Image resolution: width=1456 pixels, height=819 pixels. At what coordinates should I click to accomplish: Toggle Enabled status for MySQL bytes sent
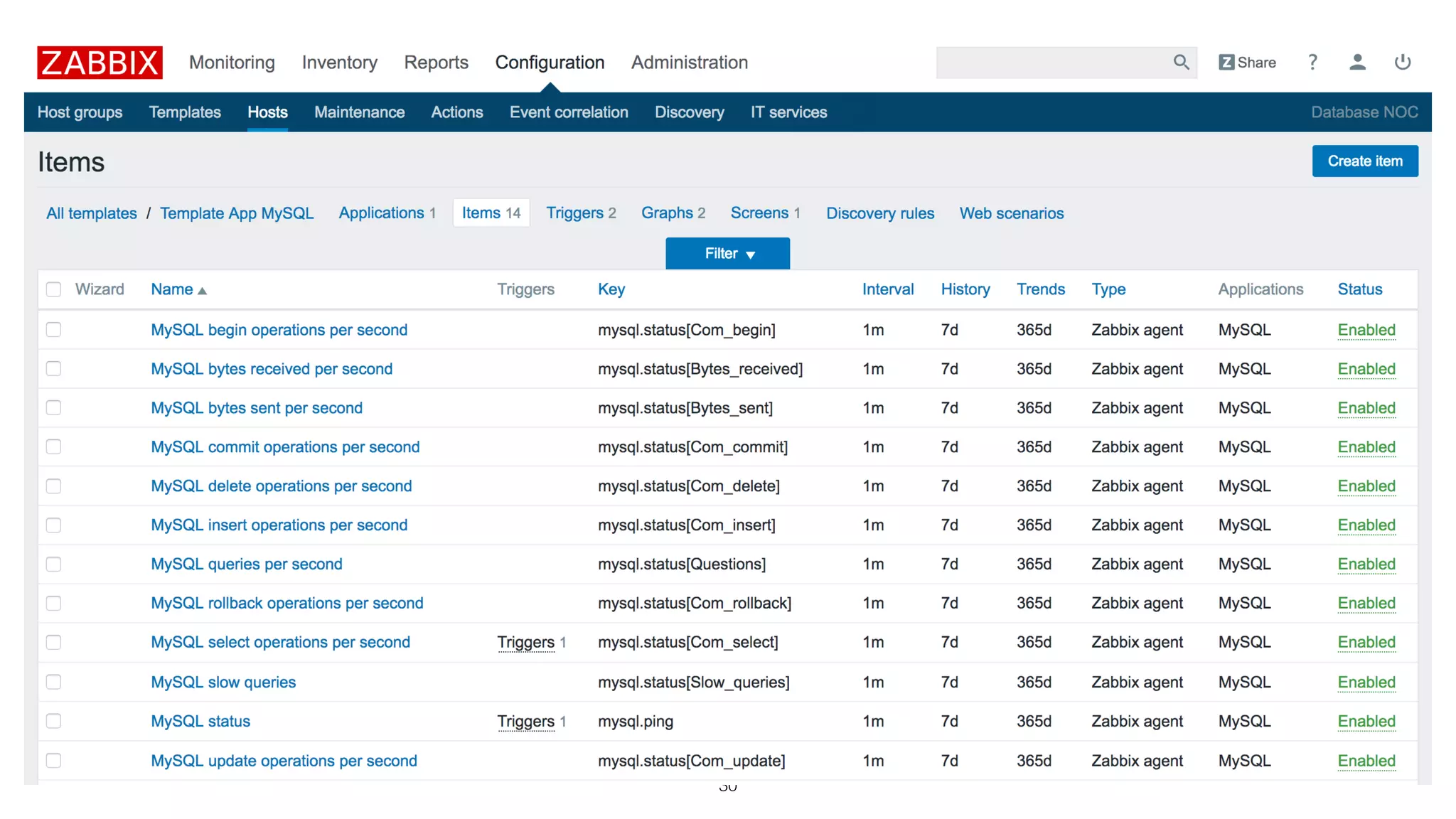click(1366, 408)
